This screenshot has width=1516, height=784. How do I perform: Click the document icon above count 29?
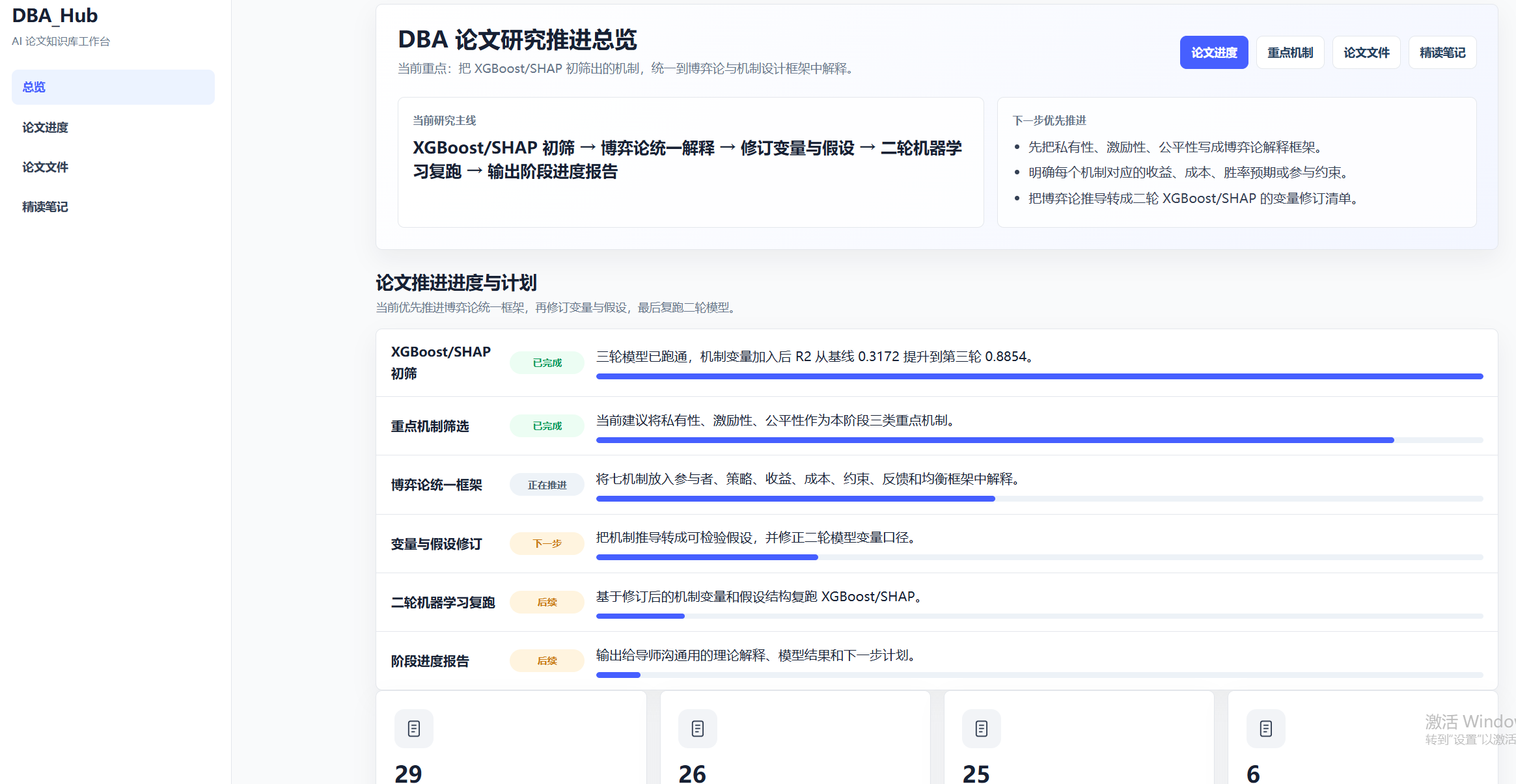click(414, 729)
